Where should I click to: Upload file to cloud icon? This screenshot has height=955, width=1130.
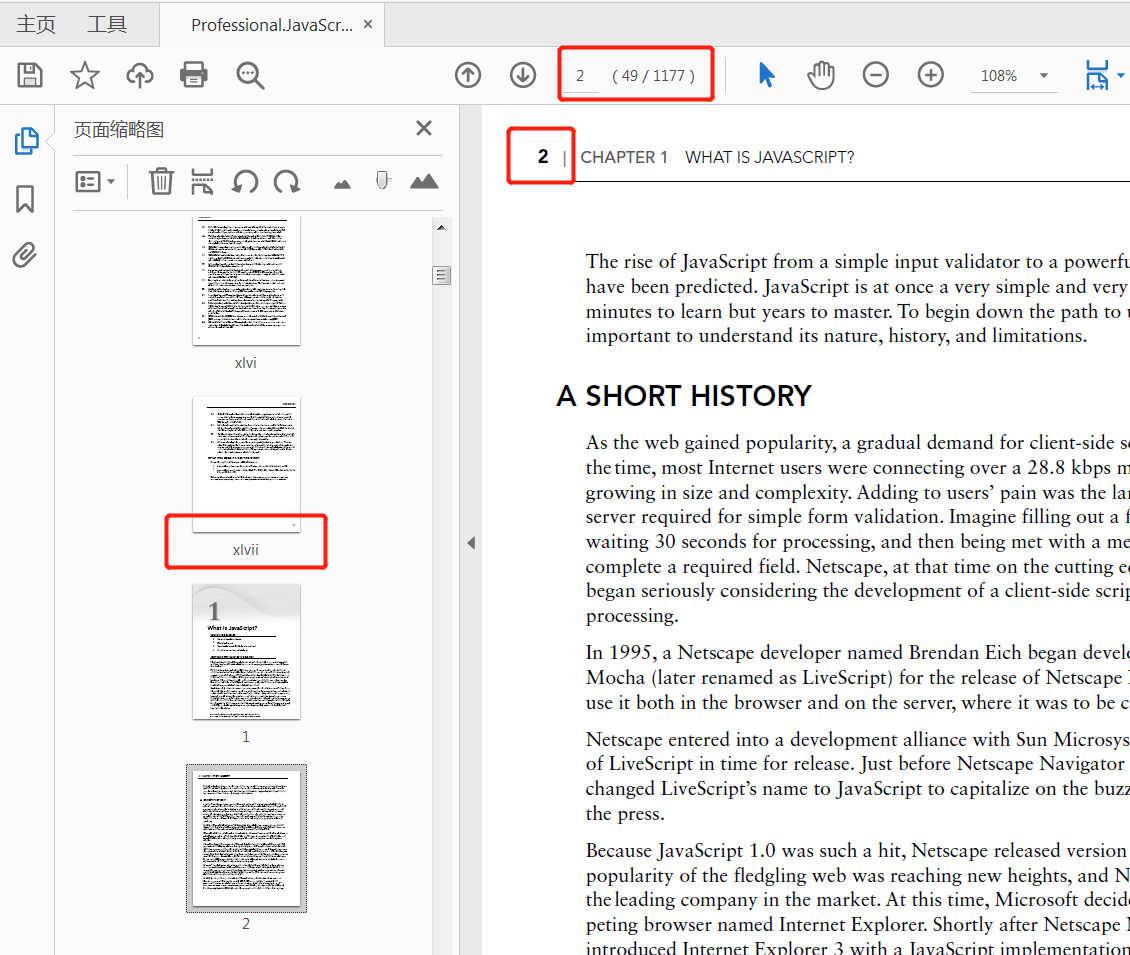click(140, 75)
